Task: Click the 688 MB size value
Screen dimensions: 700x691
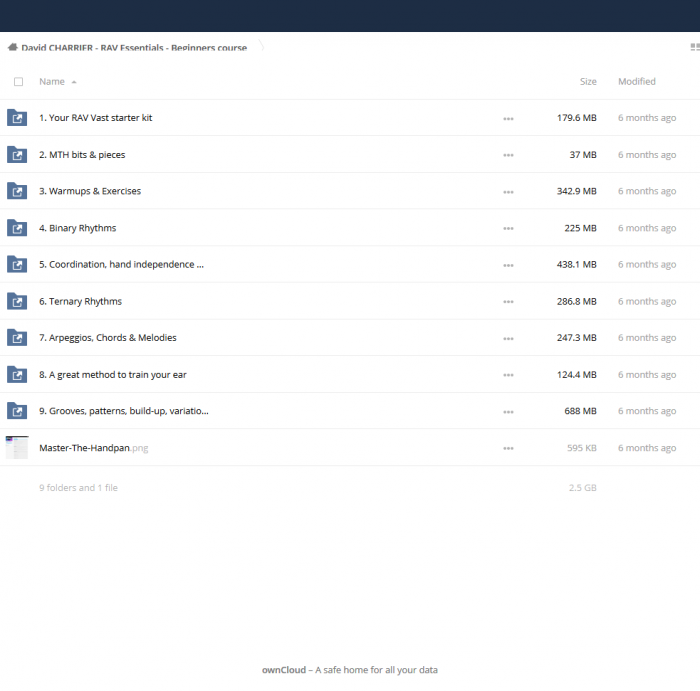Action: [x=580, y=411]
